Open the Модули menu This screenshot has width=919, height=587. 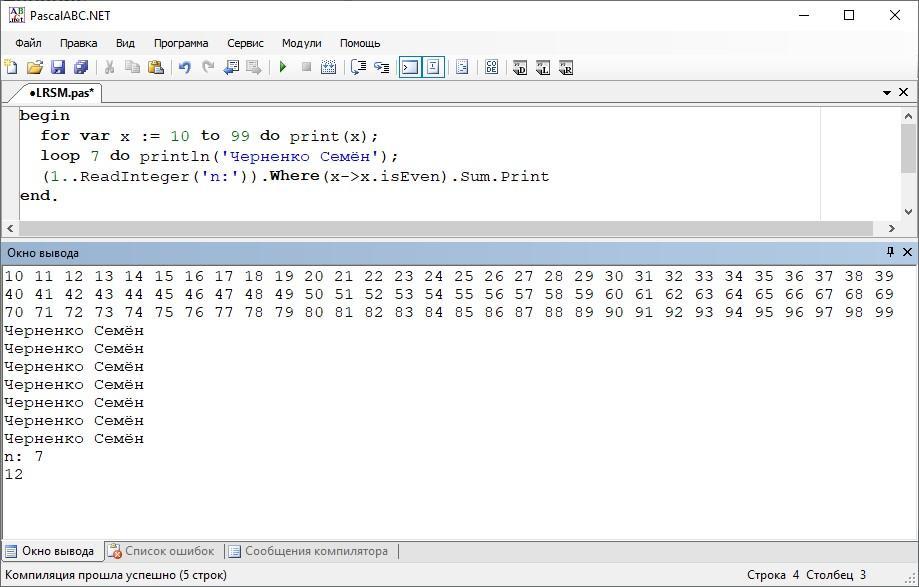click(x=301, y=43)
